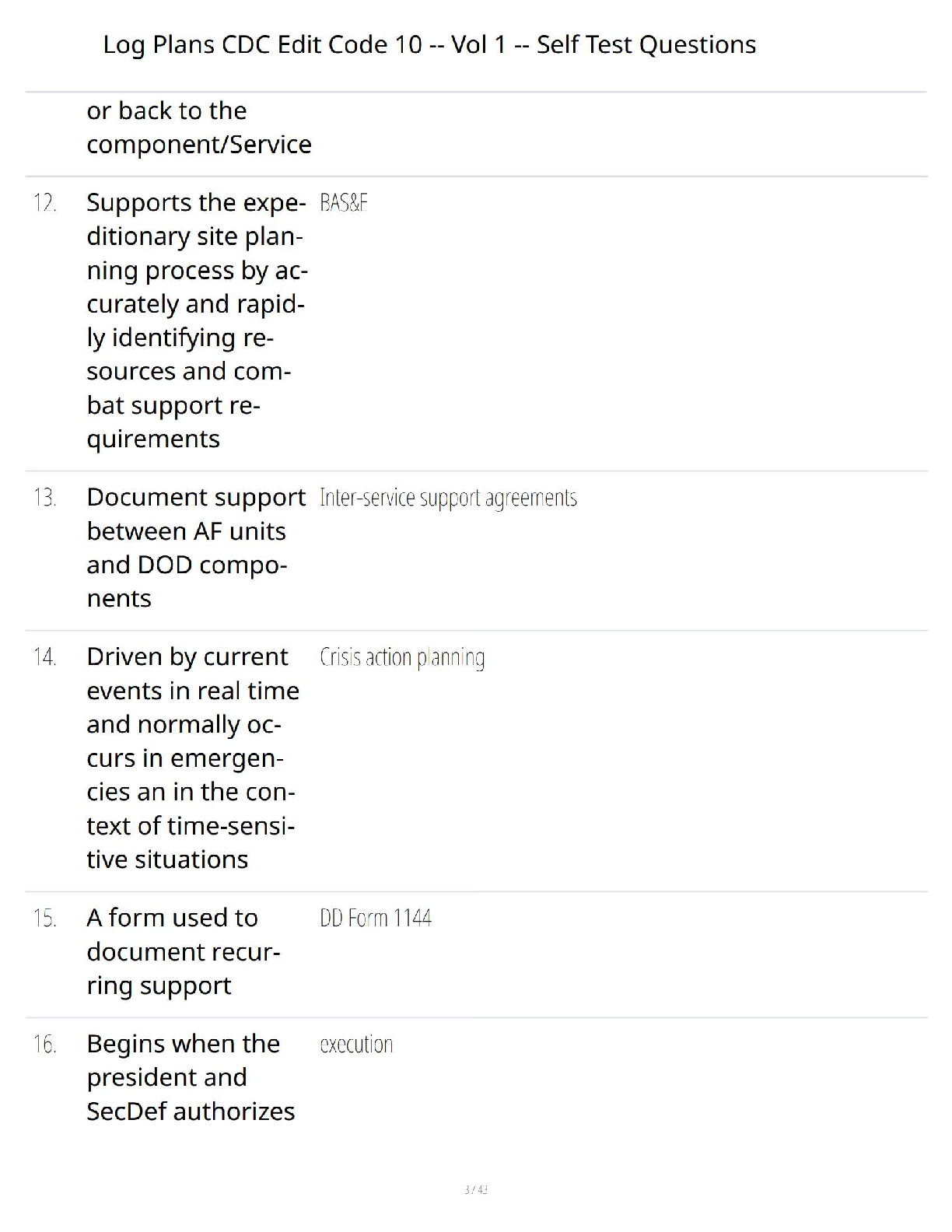Screen dimensions: 952x1232
Task: Select the Begins when the president question text
Action: [191, 1078]
